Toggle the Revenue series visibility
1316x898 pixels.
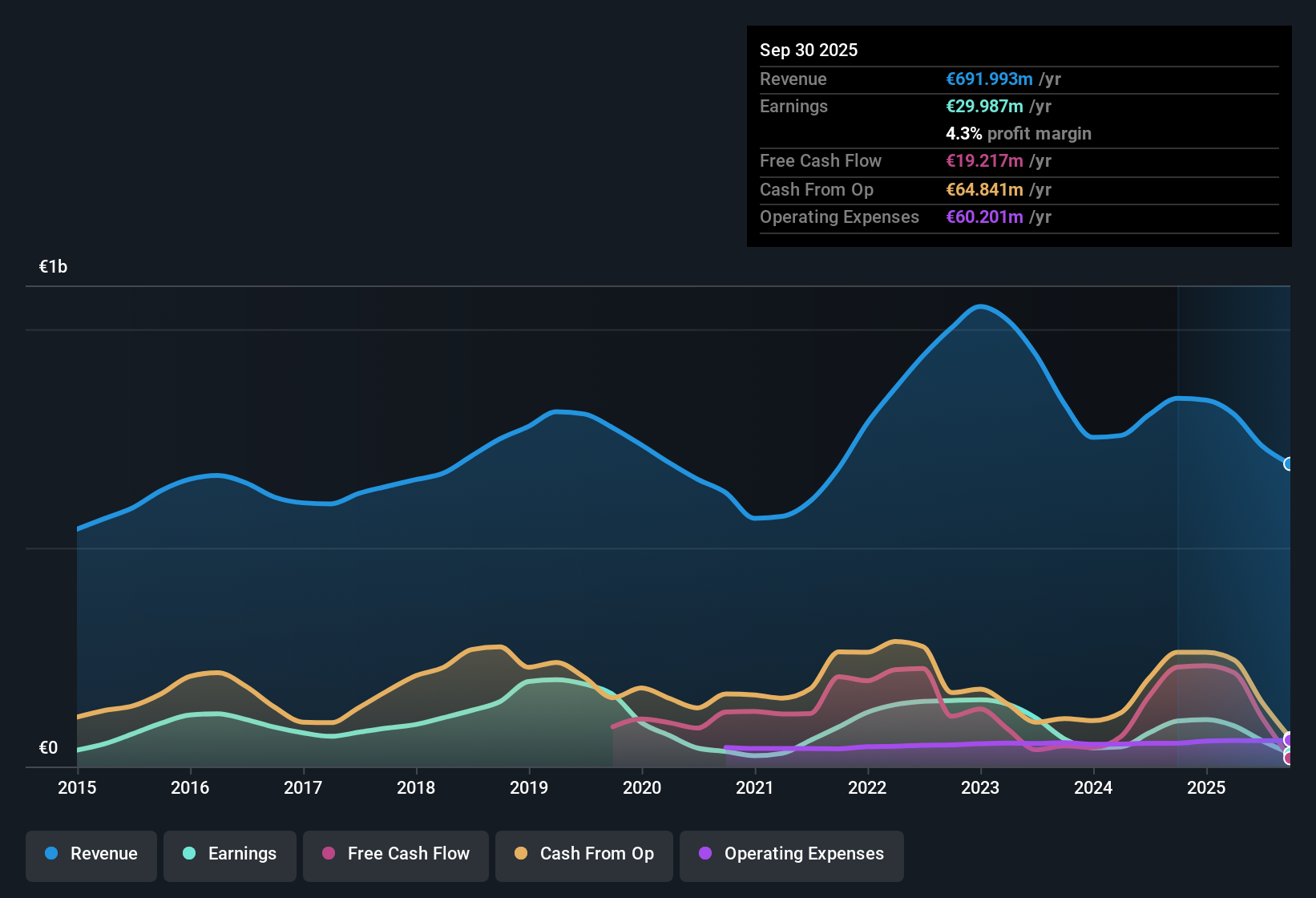tap(91, 854)
